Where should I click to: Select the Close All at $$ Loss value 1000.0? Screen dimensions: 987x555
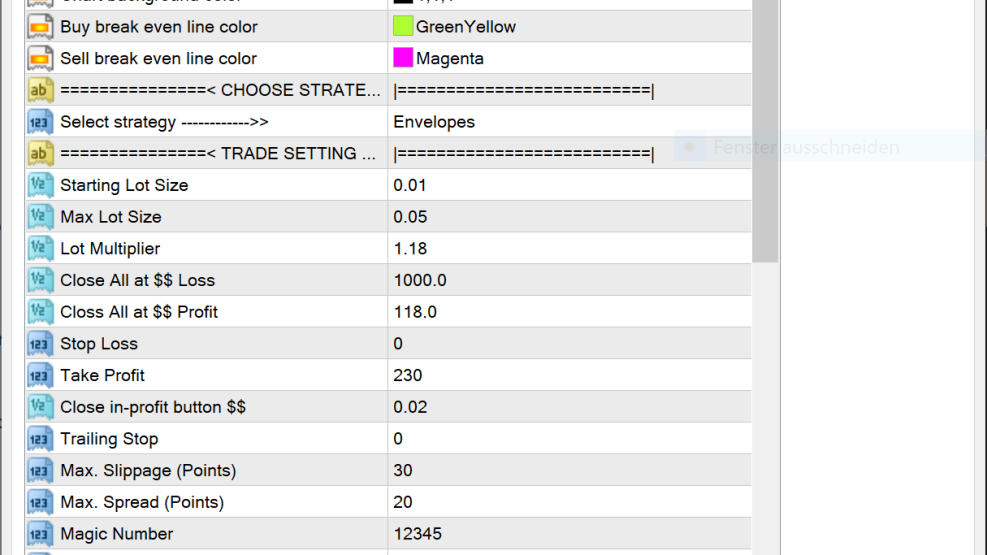click(x=420, y=281)
